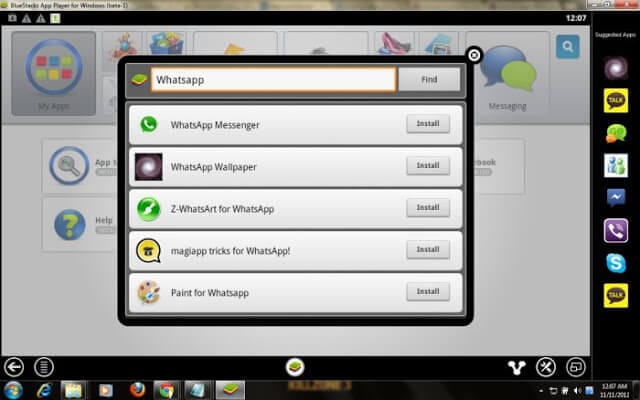Click the BlueStacks home logo button
The width and height of the screenshot is (640, 400).
pyautogui.click(x=295, y=367)
